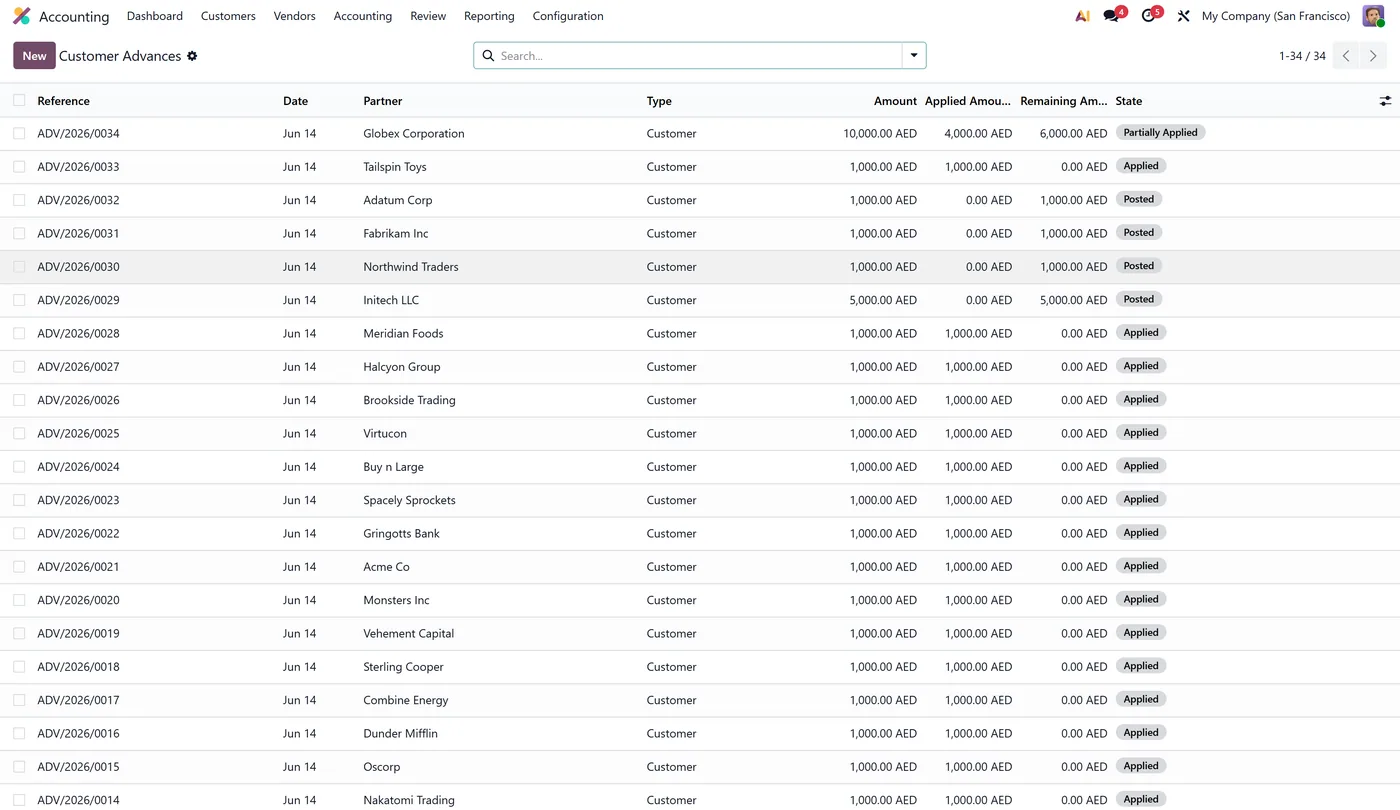This screenshot has height=810, width=1400.
Task: Toggle the select-all header checkbox
Action: point(19,100)
